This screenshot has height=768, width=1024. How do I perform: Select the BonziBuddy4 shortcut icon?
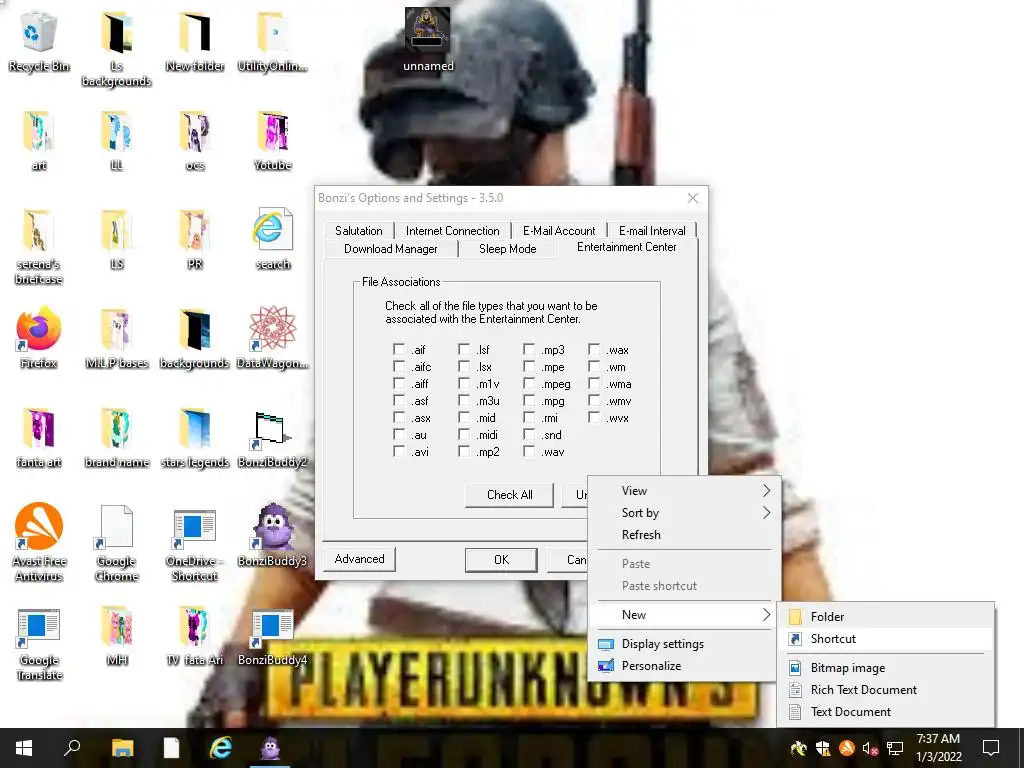click(272, 637)
